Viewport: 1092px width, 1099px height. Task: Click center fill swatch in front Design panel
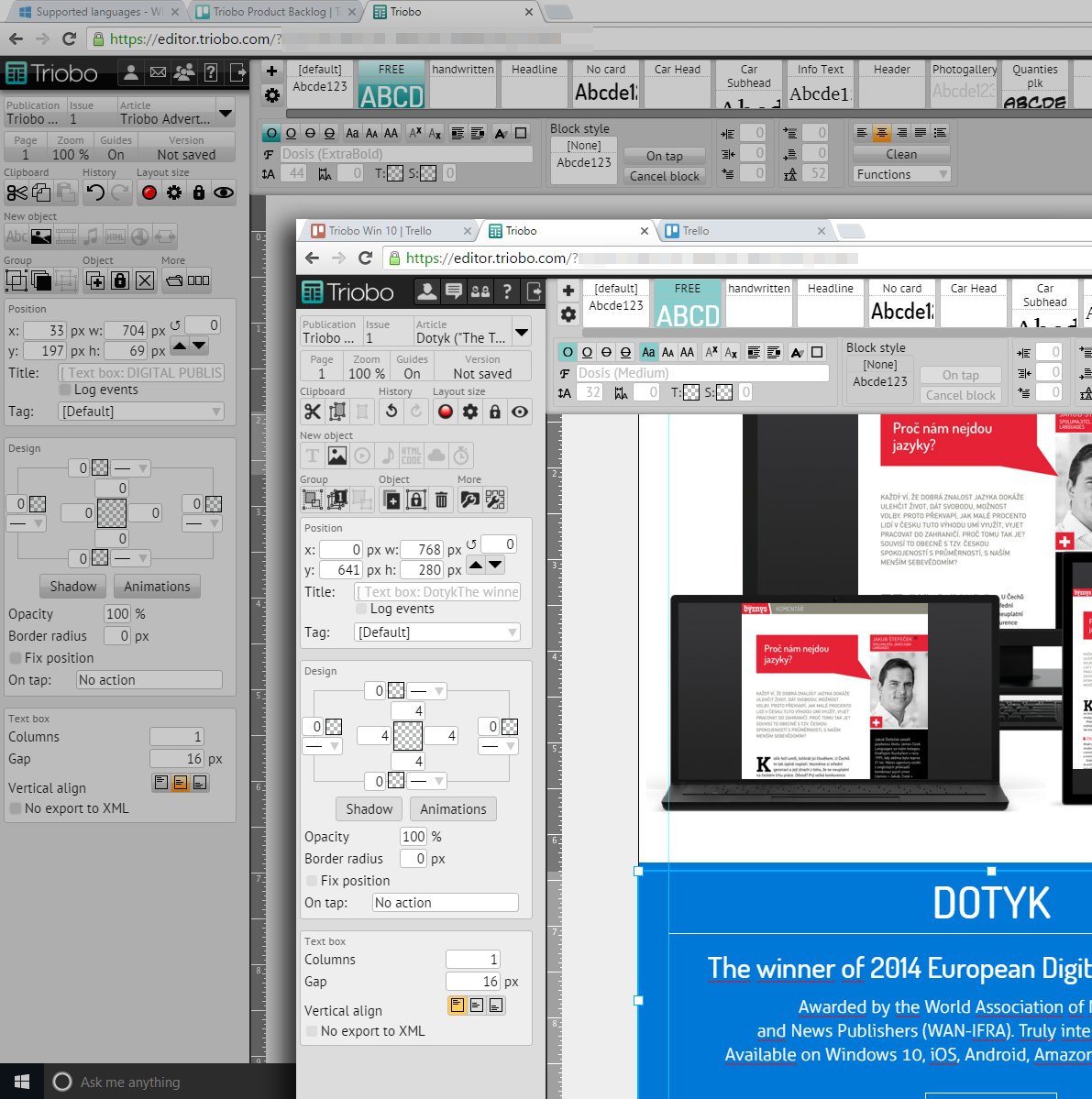408,736
